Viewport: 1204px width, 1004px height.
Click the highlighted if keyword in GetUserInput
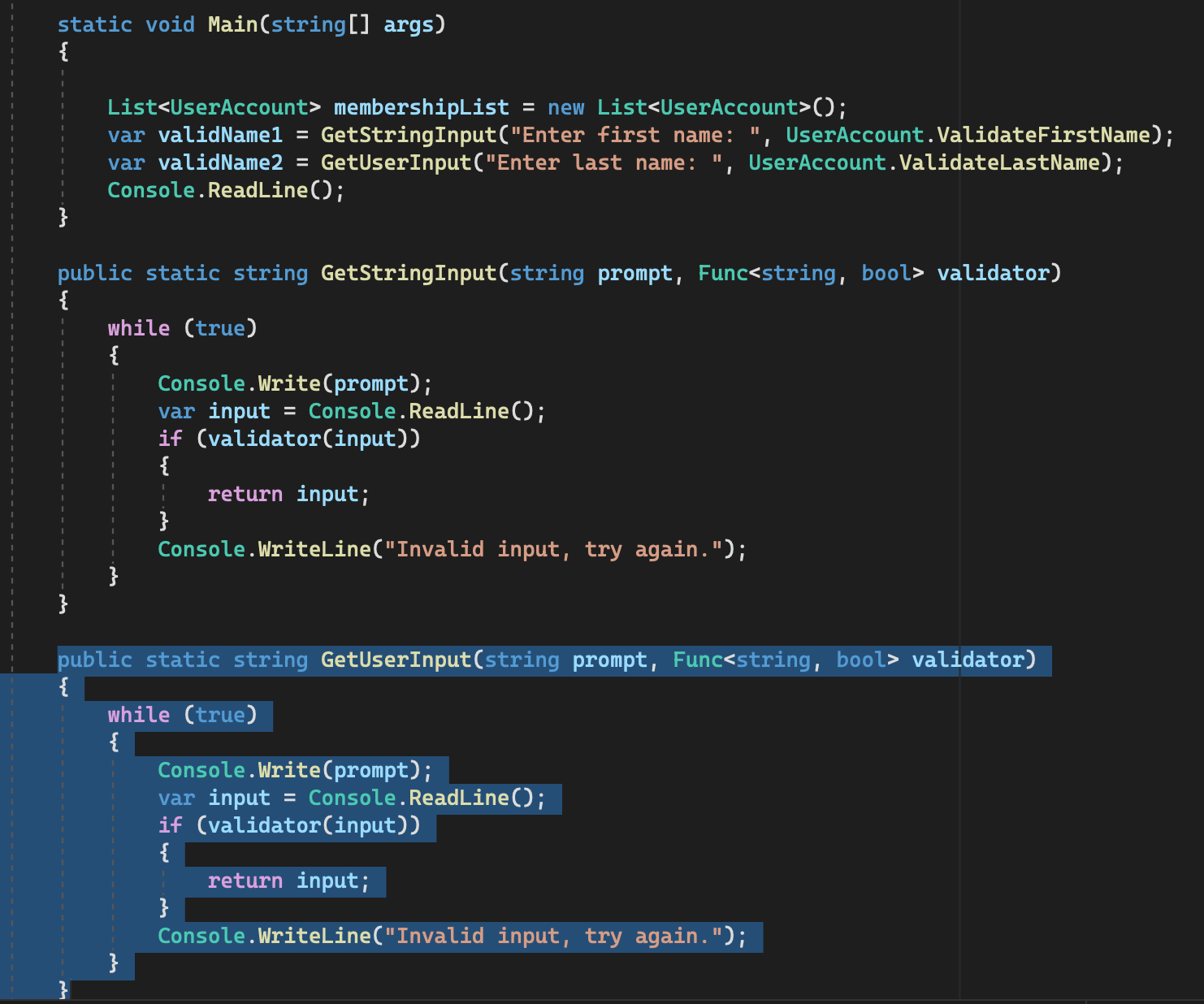click(x=170, y=825)
